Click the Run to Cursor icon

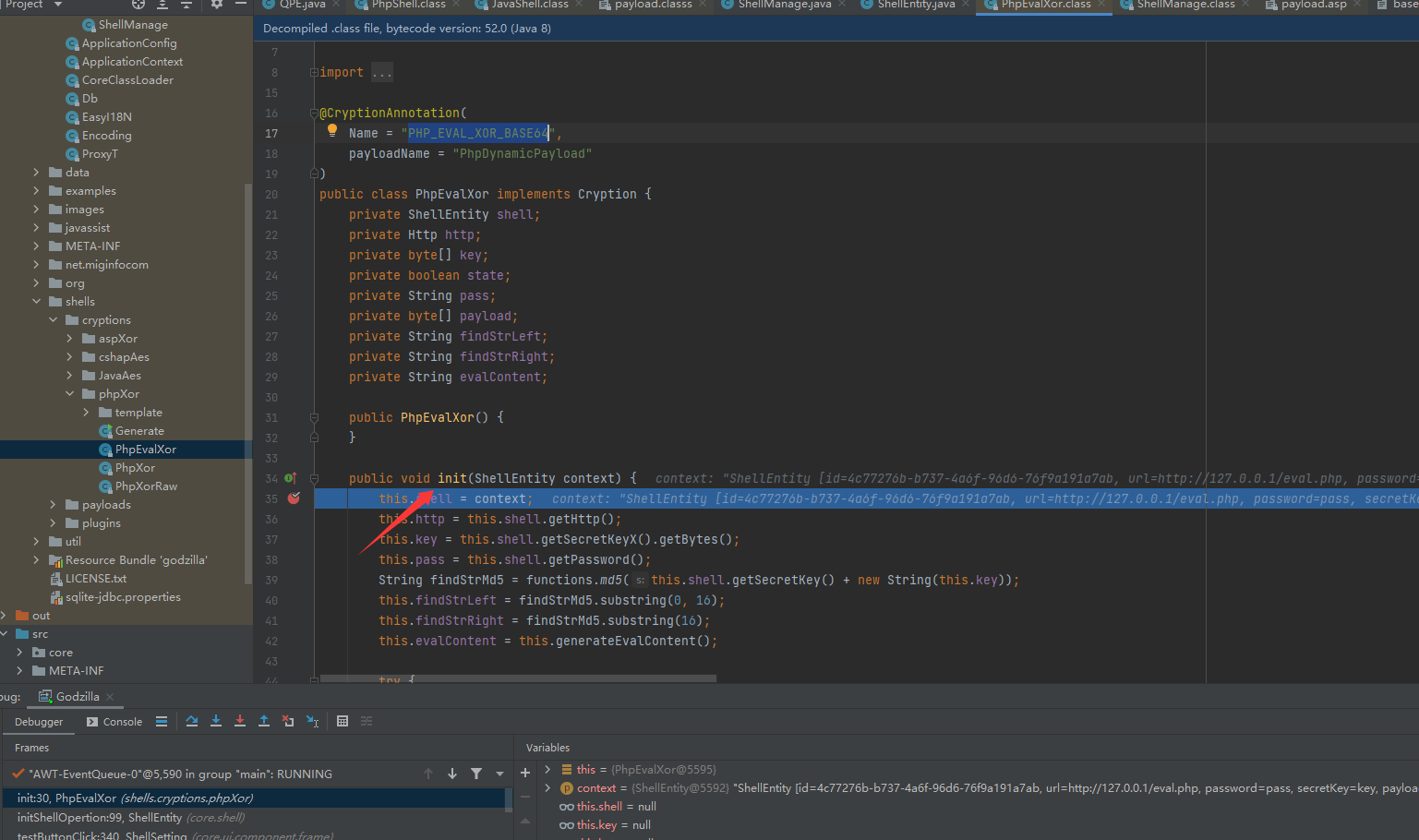point(313,721)
